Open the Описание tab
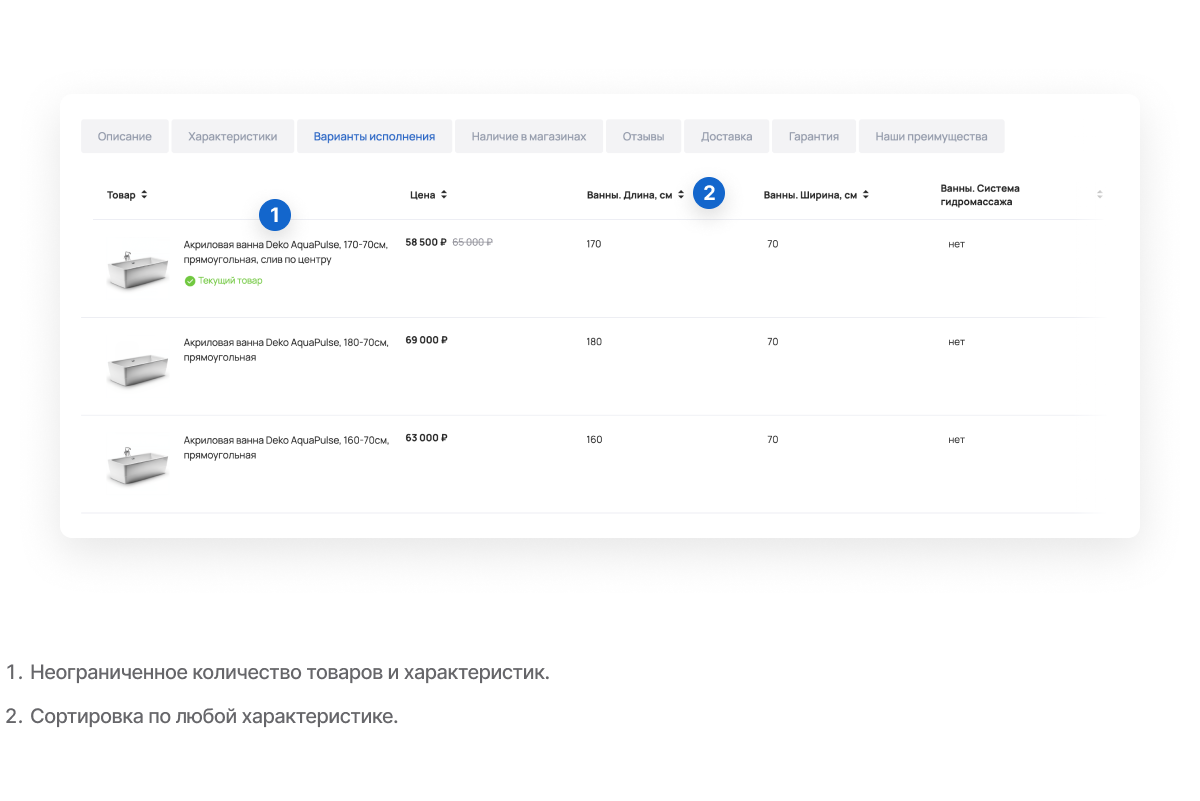Screen dimensions: 1200x801 pyautogui.click(x=125, y=137)
